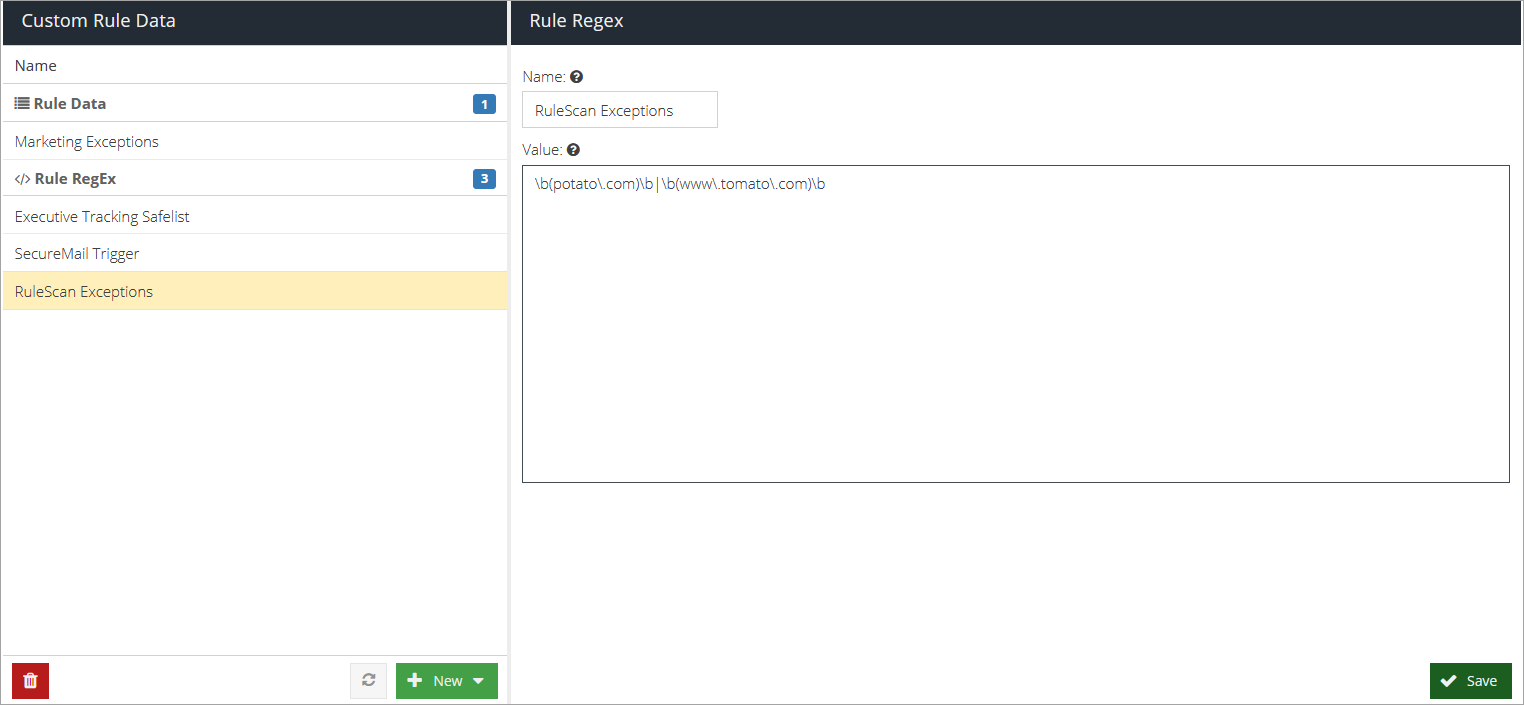The image size is (1524, 705).
Task: Click the Rule RegEx count badge 3
Action: point(484,180)
